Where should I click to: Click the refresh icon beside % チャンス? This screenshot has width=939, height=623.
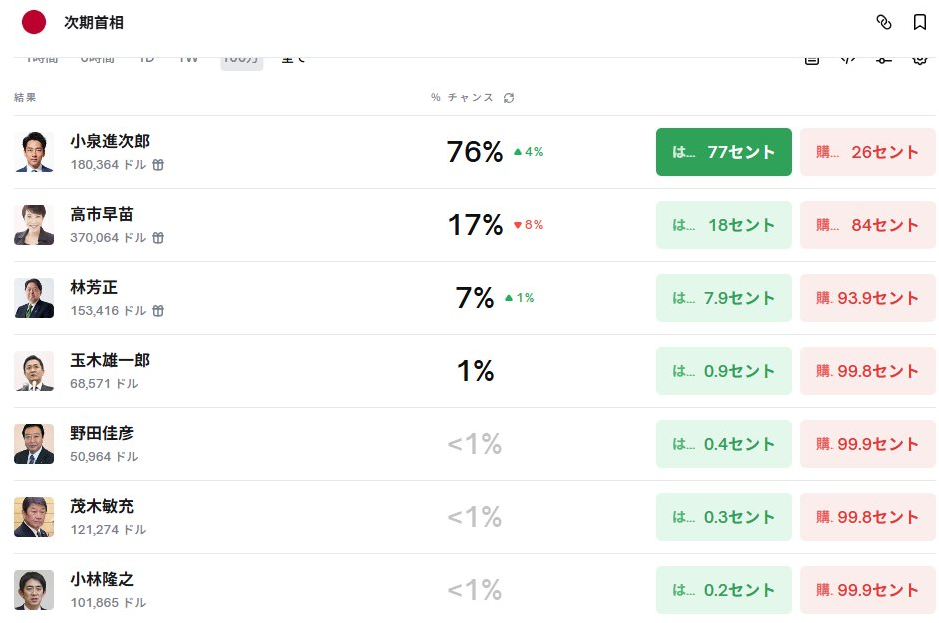(509, 98)
